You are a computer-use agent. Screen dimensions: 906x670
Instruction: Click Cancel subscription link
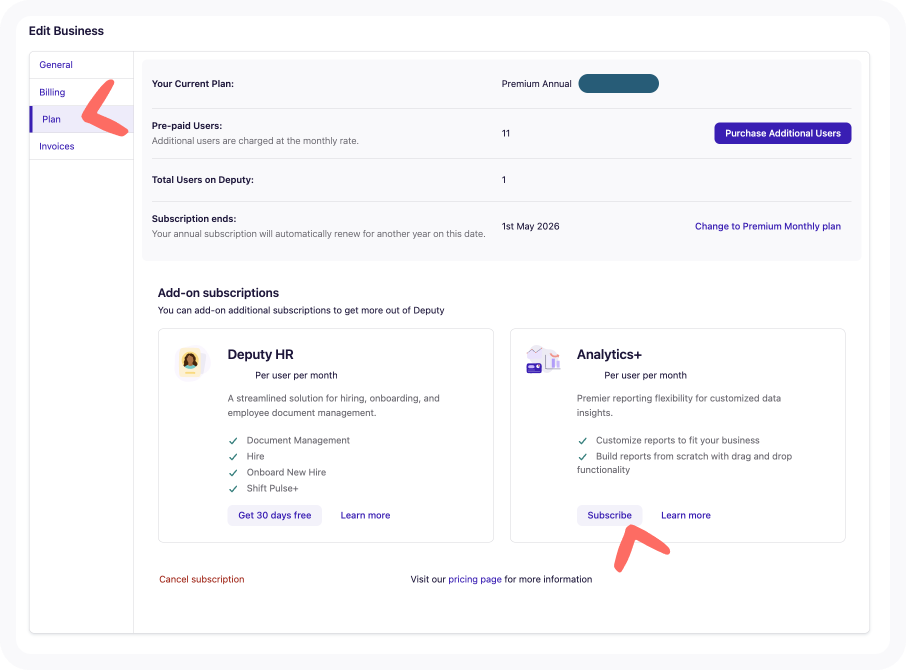202,579
